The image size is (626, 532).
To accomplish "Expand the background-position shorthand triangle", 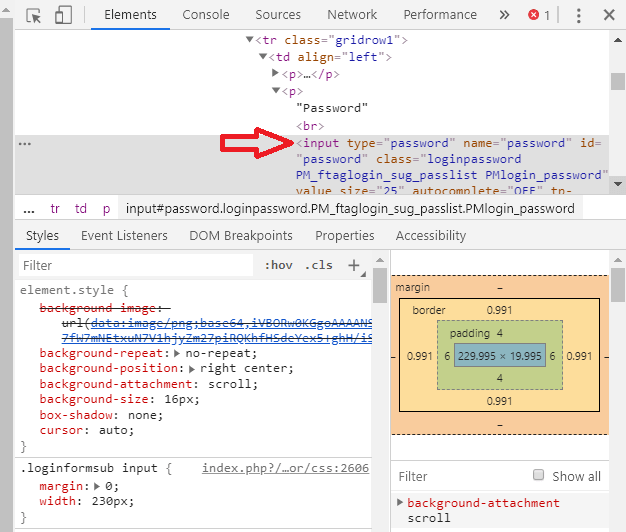I will pyautogui.click(x=192, y=369).
